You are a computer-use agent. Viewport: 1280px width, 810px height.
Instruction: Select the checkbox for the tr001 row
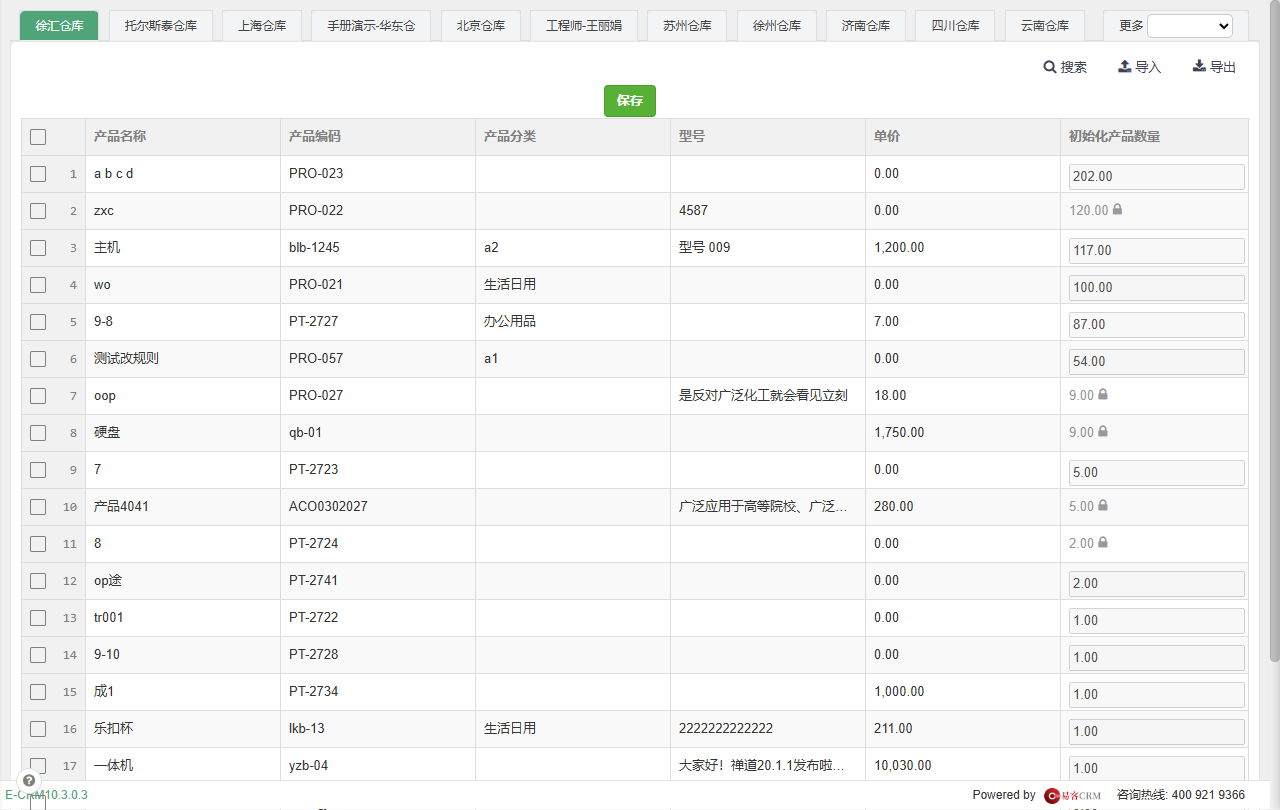[x=38, y=618]
